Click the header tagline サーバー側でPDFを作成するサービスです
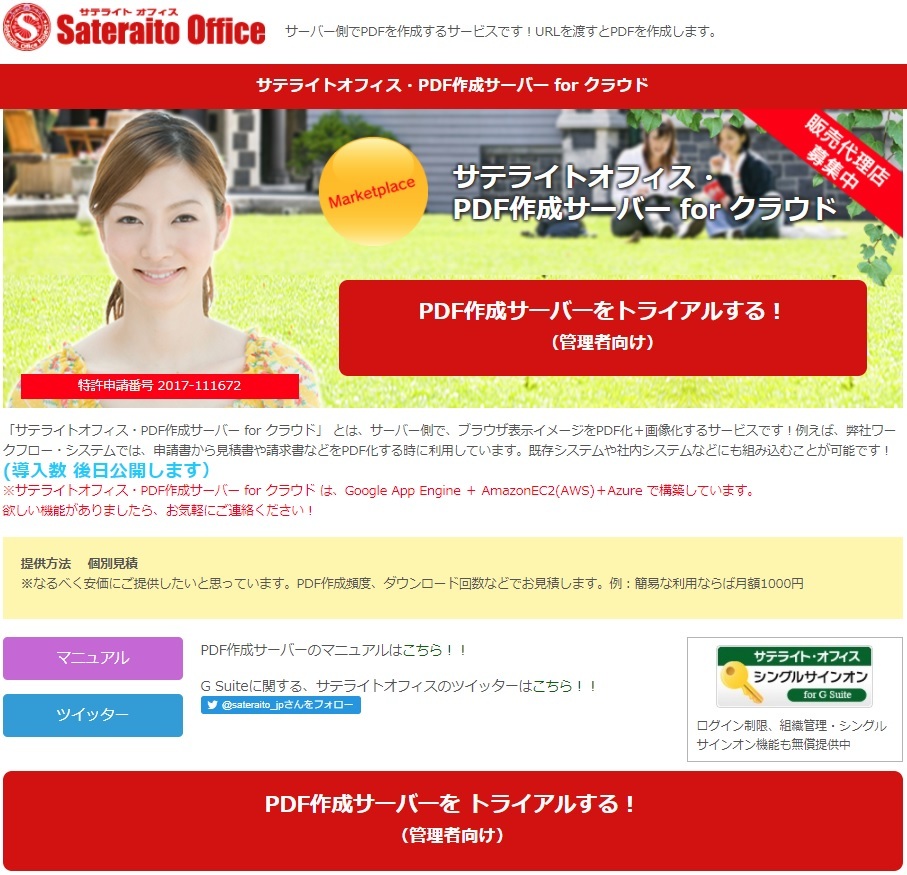The height and width of the screenshot is (875, 907). click(x=501, y=32)
